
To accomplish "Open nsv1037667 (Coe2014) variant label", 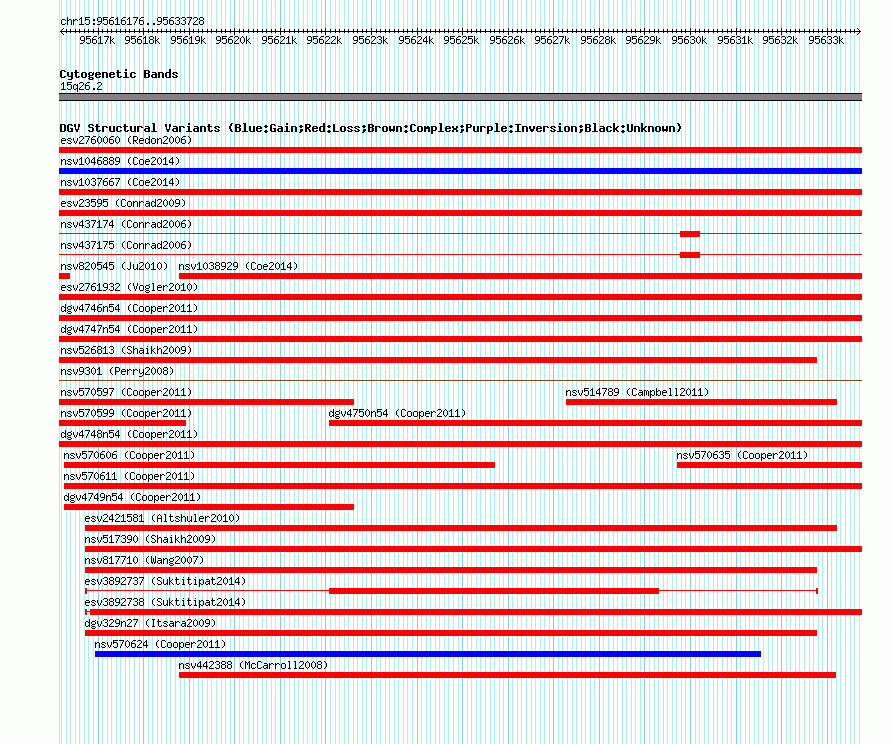I will [120, 182].
